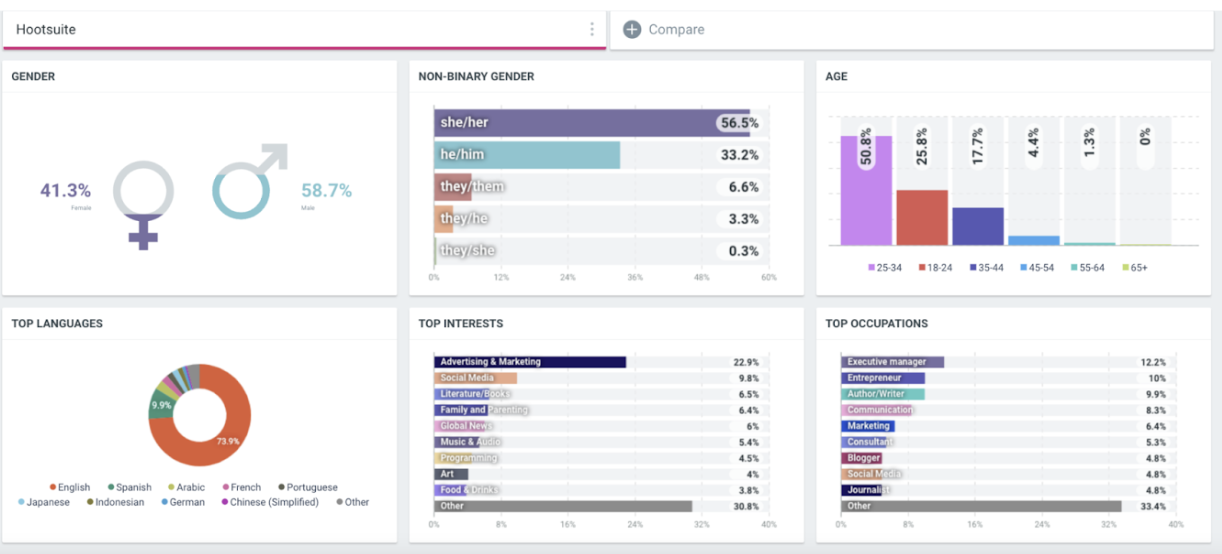This screenshot has width=1222, height=554.
Task: Click the he/him pronoun bar
Action: pos(527,155)
